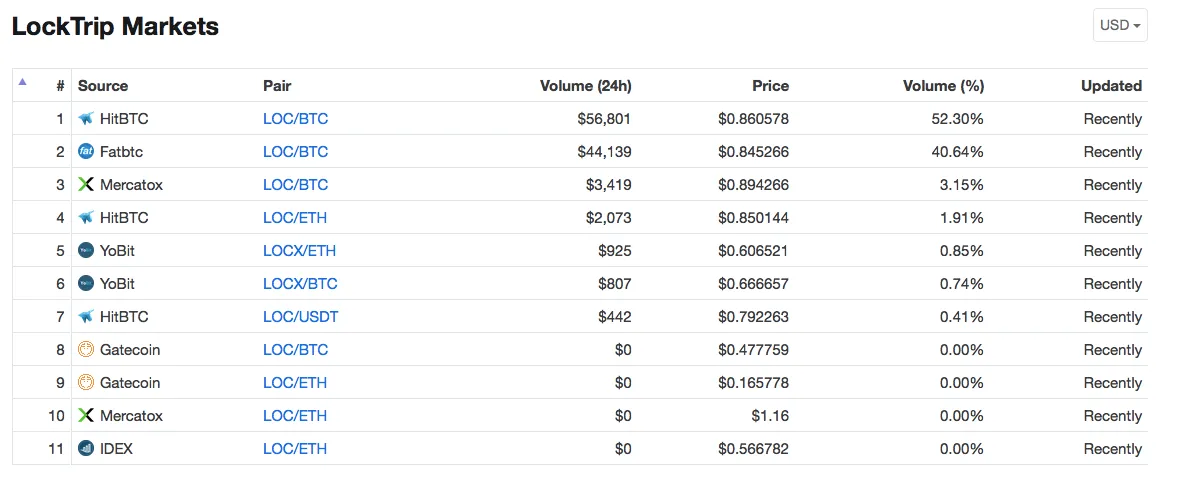
Task: Select the $0.850144 price
Action: (x=753, y=218)
